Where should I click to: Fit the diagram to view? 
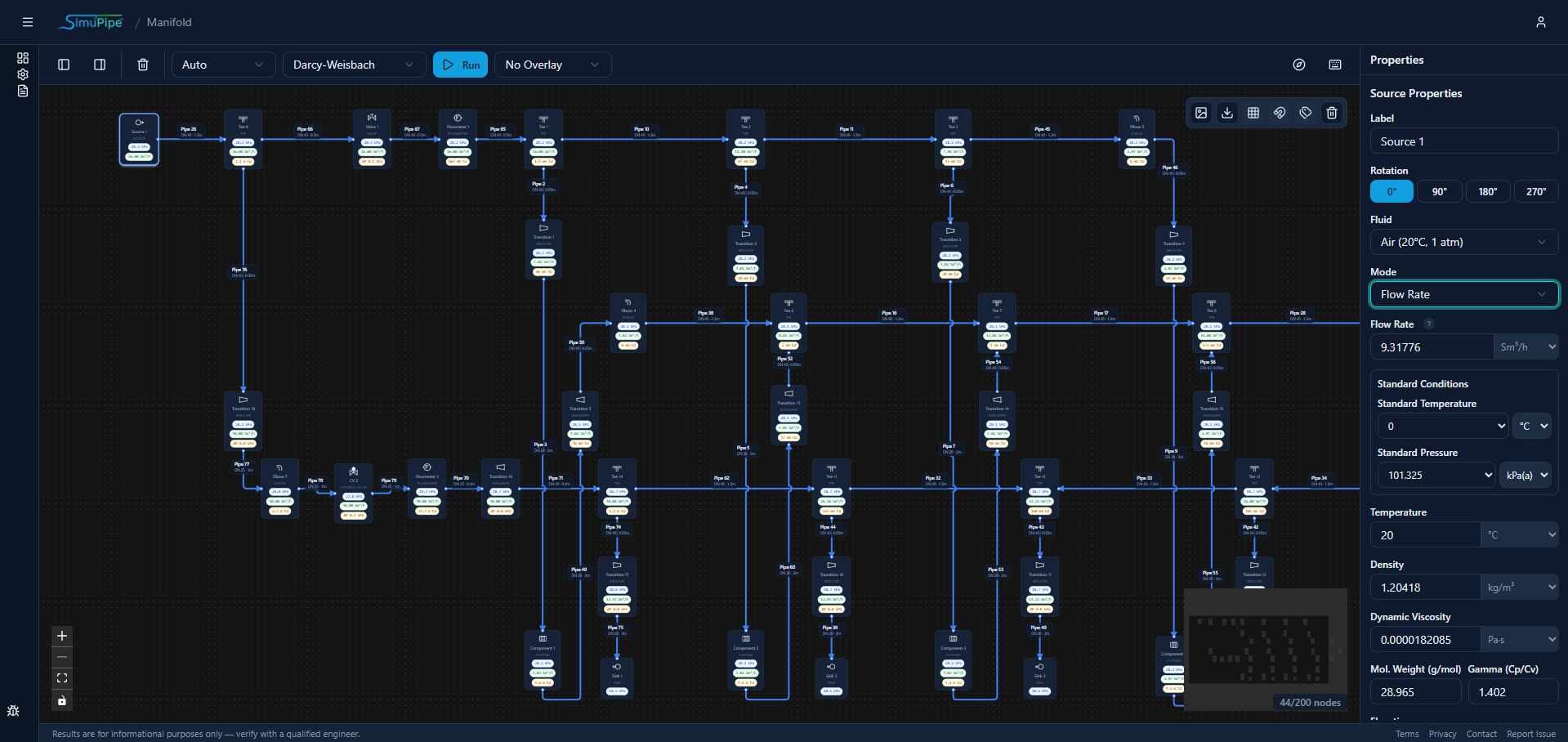62,678
